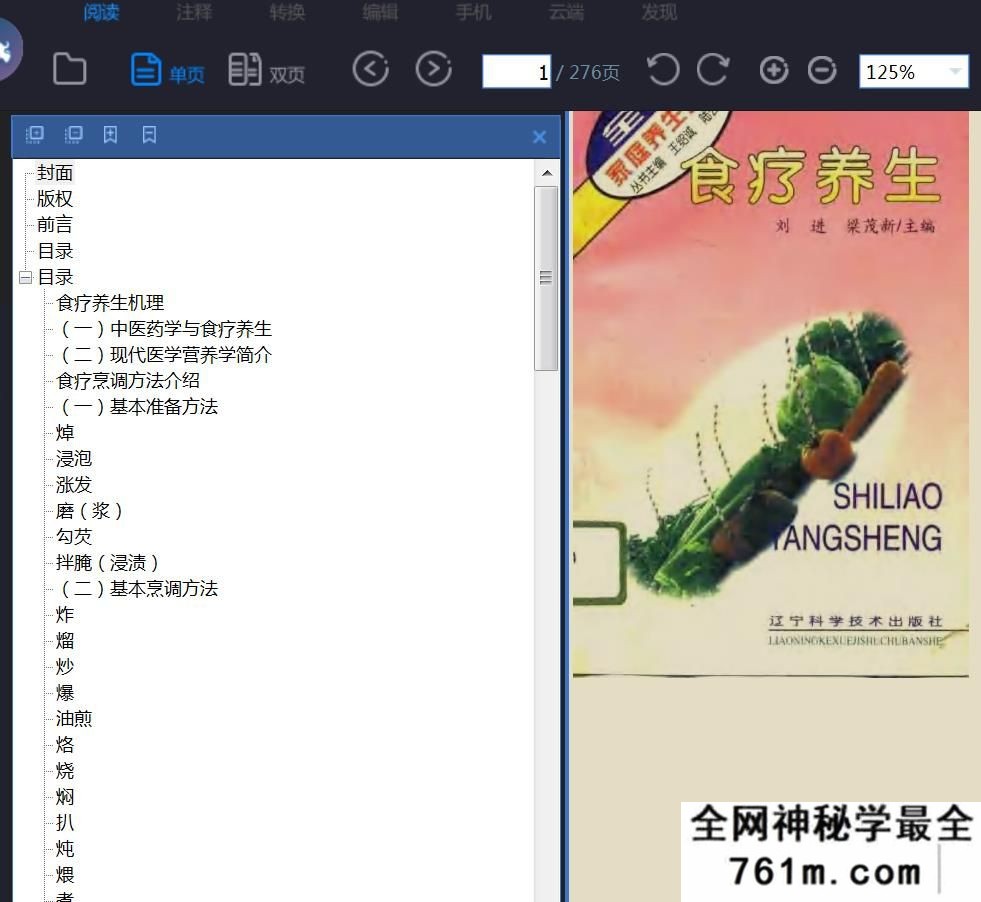This screenshot has width=981, height=902.
Task: Click bookmark panel scrollbar up arrow
Action: [547, 173]
